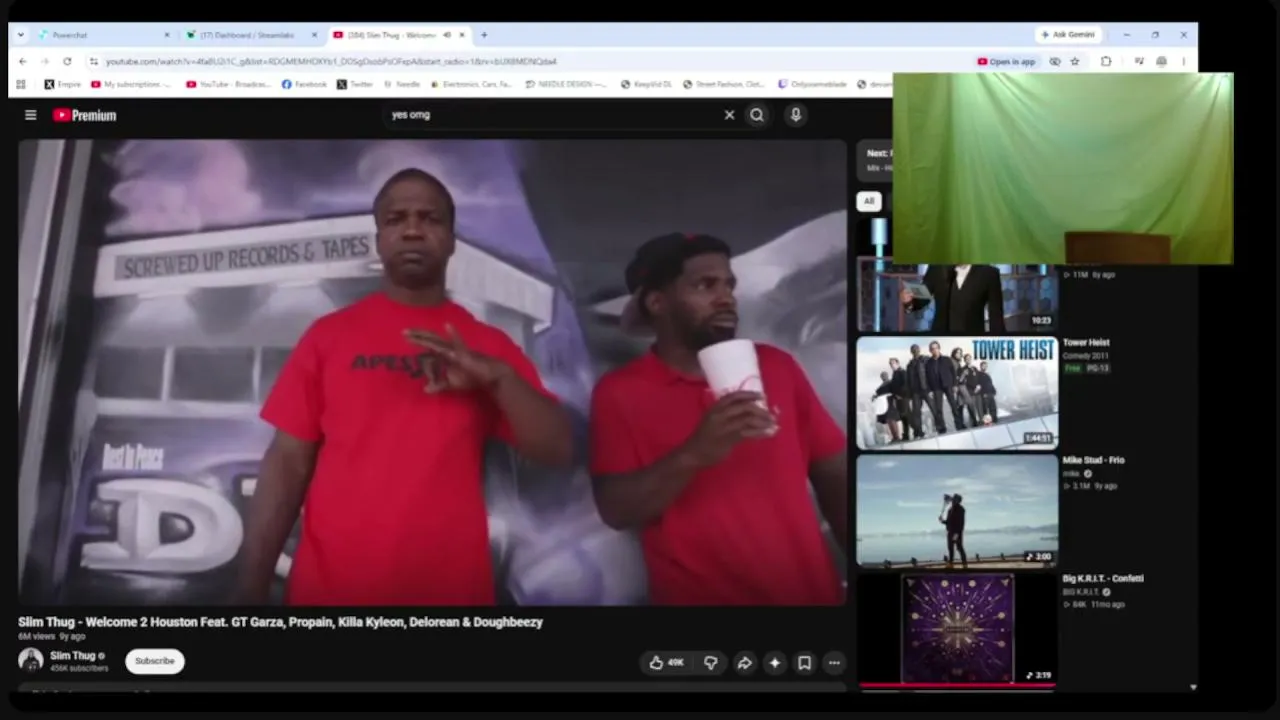Close the Streamlabs Dashboard tab
The height and width of the screenshot is (720, 1280).
(314, 35)
